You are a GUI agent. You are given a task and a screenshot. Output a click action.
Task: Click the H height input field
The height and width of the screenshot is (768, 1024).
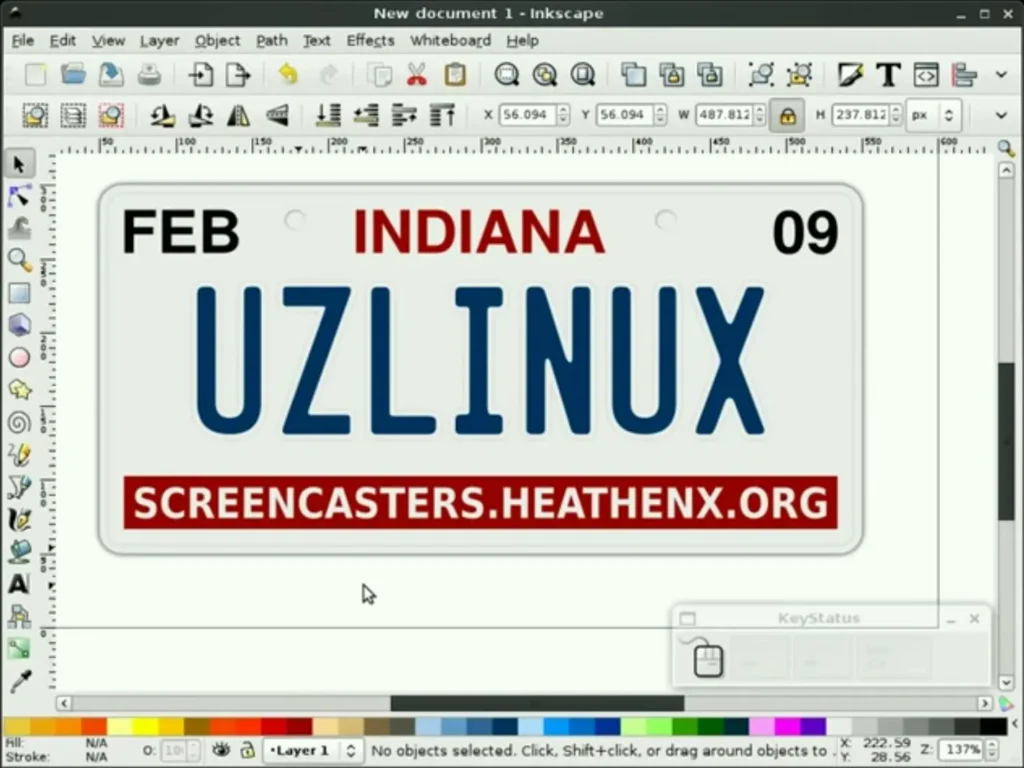[860, 115]
